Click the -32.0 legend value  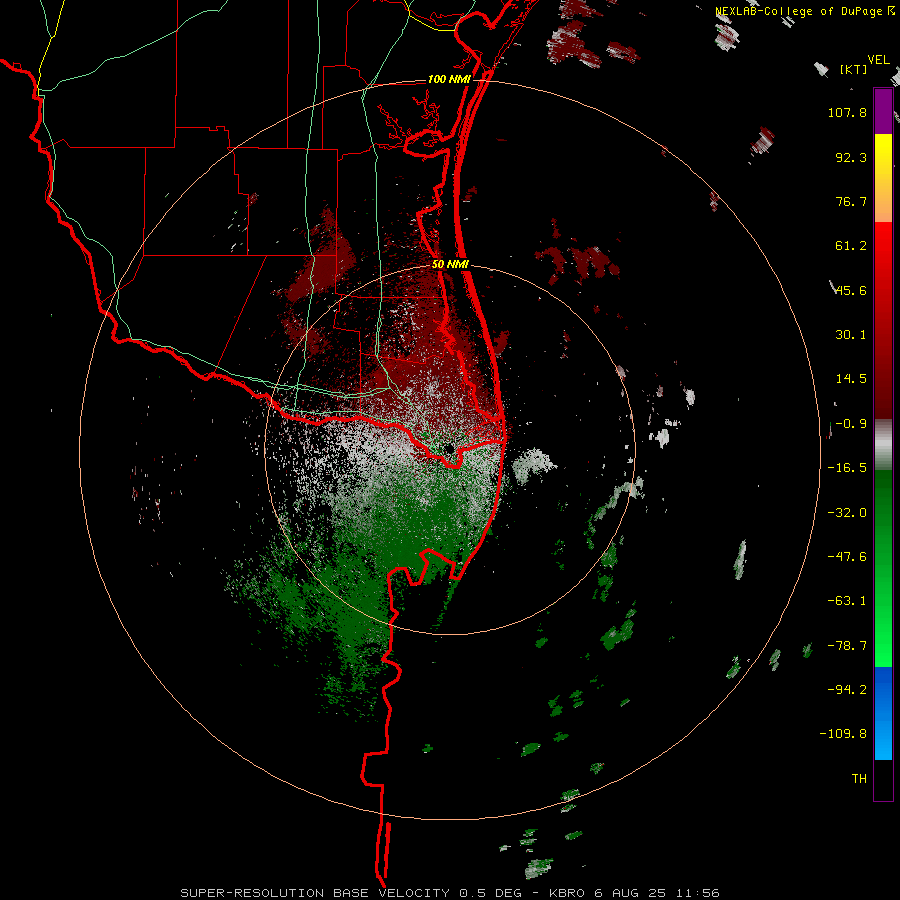[847, 513]
